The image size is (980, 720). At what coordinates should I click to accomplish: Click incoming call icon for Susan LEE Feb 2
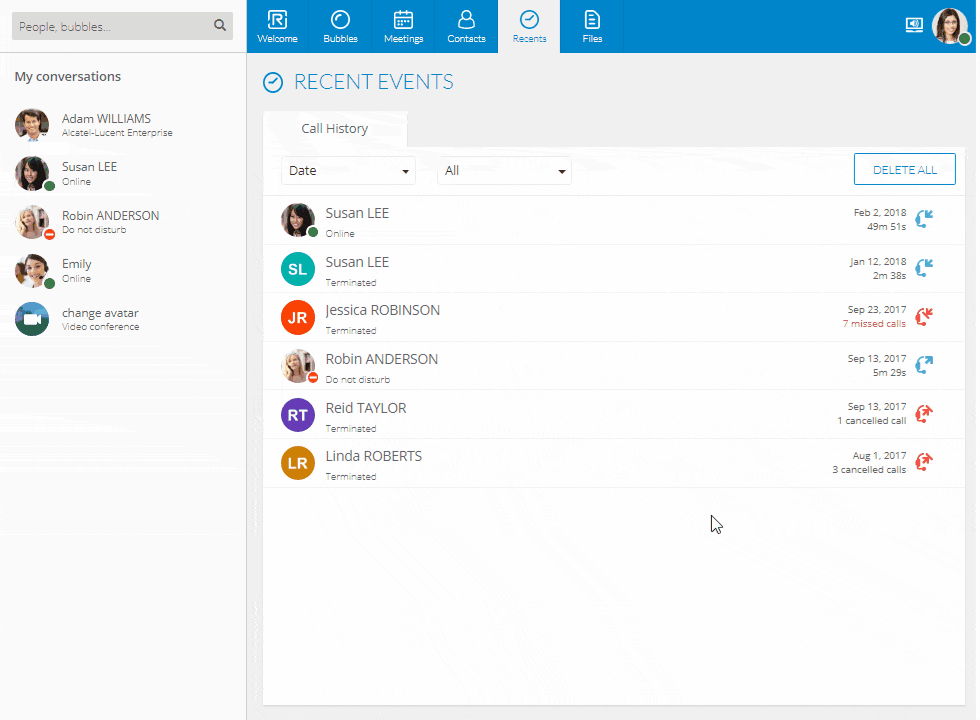(924, 219)
